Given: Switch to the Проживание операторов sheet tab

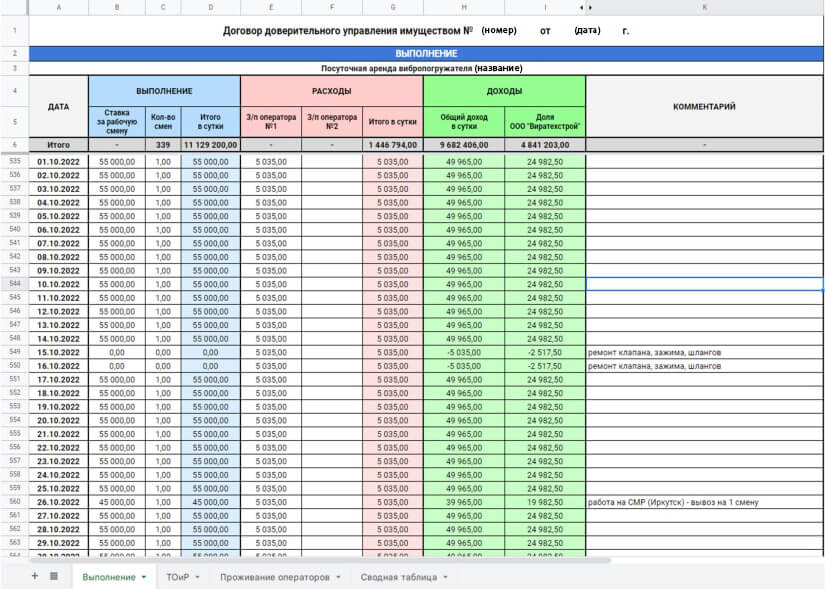Looking at the screenshot, I should (x=275, y=577).
